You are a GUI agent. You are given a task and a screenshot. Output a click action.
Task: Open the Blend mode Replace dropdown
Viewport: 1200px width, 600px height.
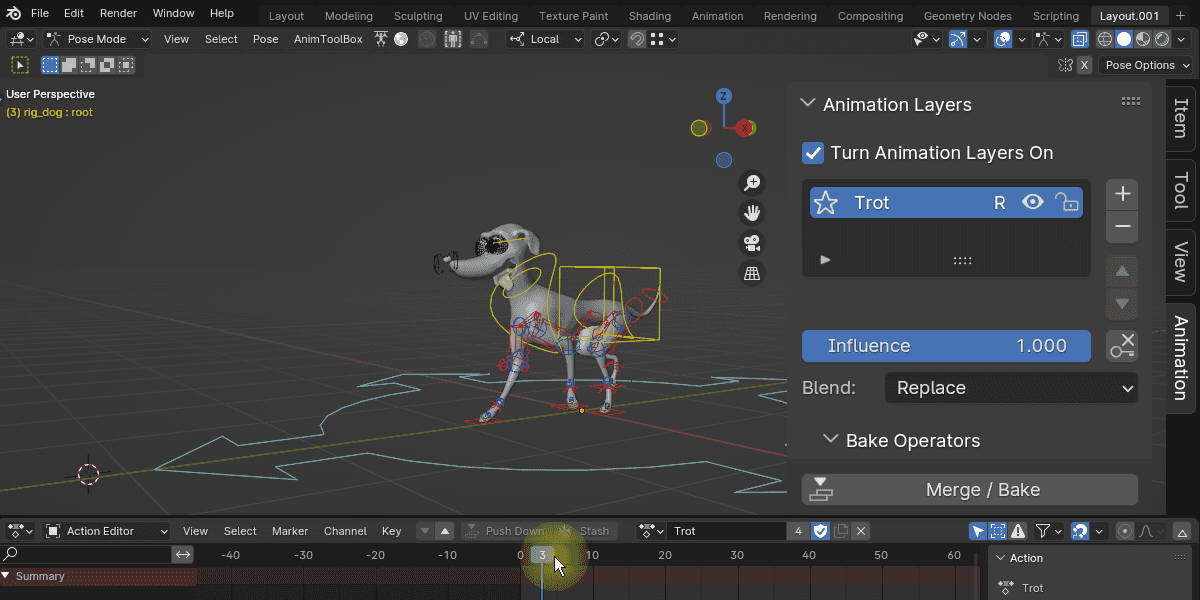pyautogui.click(x=1011, y=388)
